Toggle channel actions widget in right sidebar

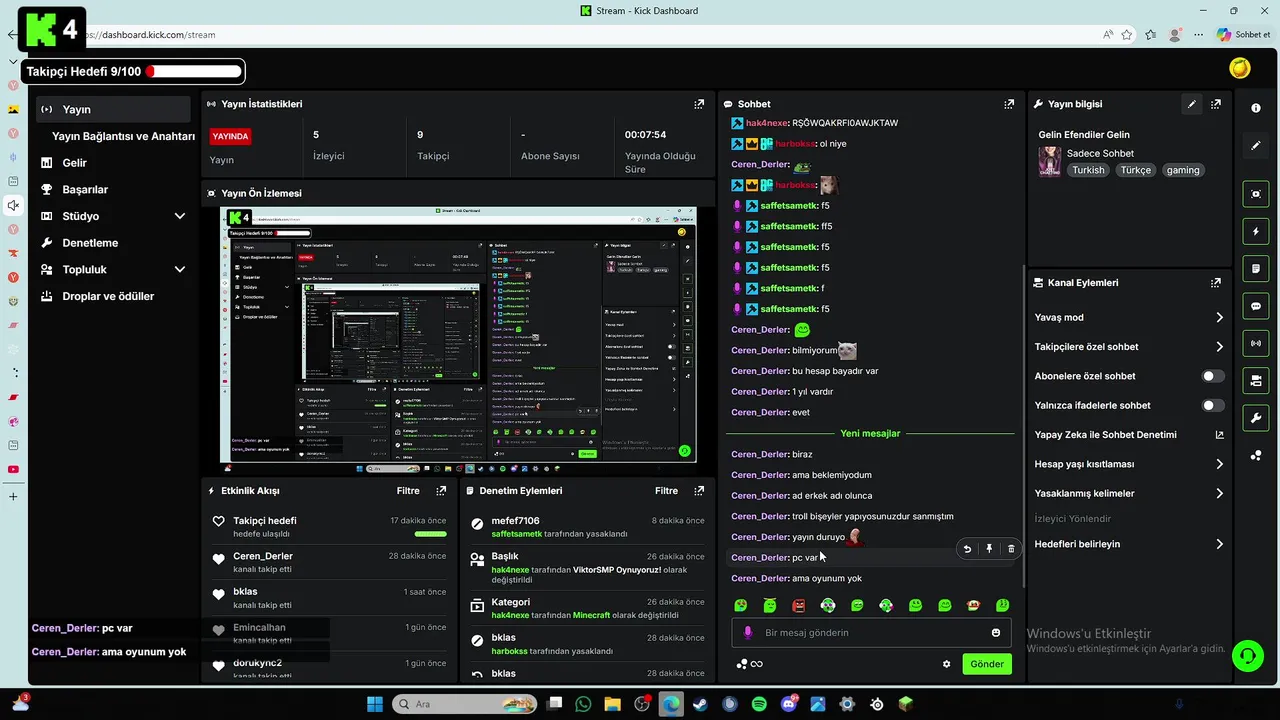point(1256,380)
